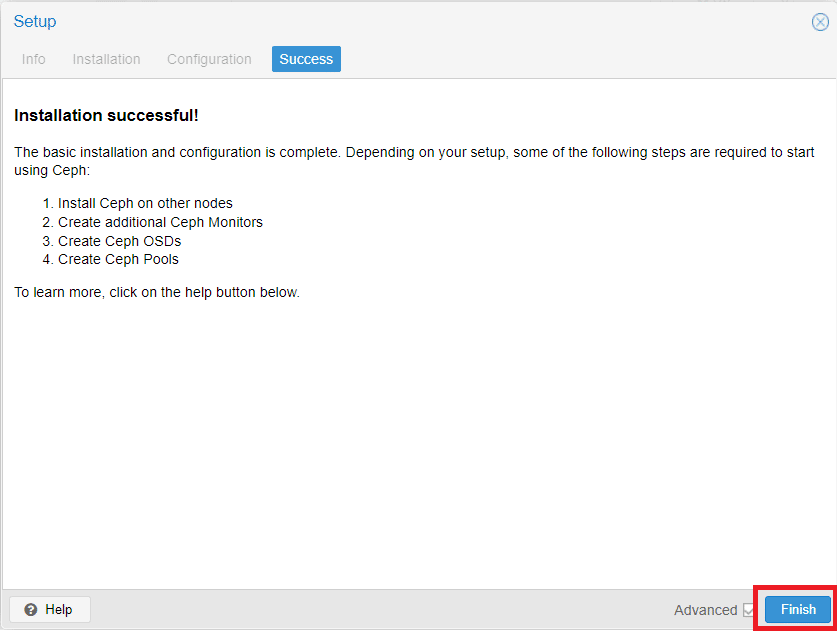Close the Setup dialog with the X icon
The height and width of the screenshot is (631, 837).
[x=820, y=22]
